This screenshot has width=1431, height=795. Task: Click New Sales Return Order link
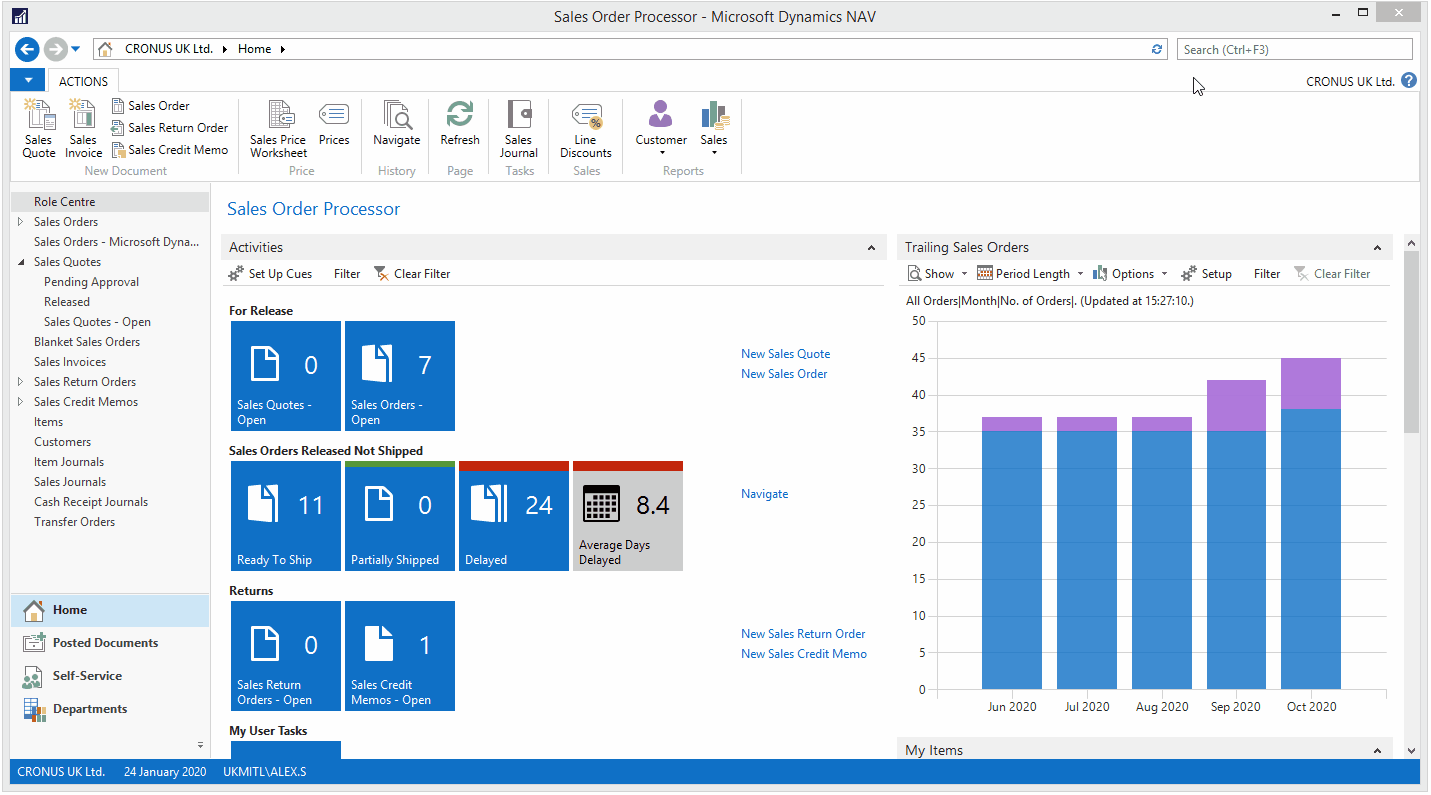803,634
